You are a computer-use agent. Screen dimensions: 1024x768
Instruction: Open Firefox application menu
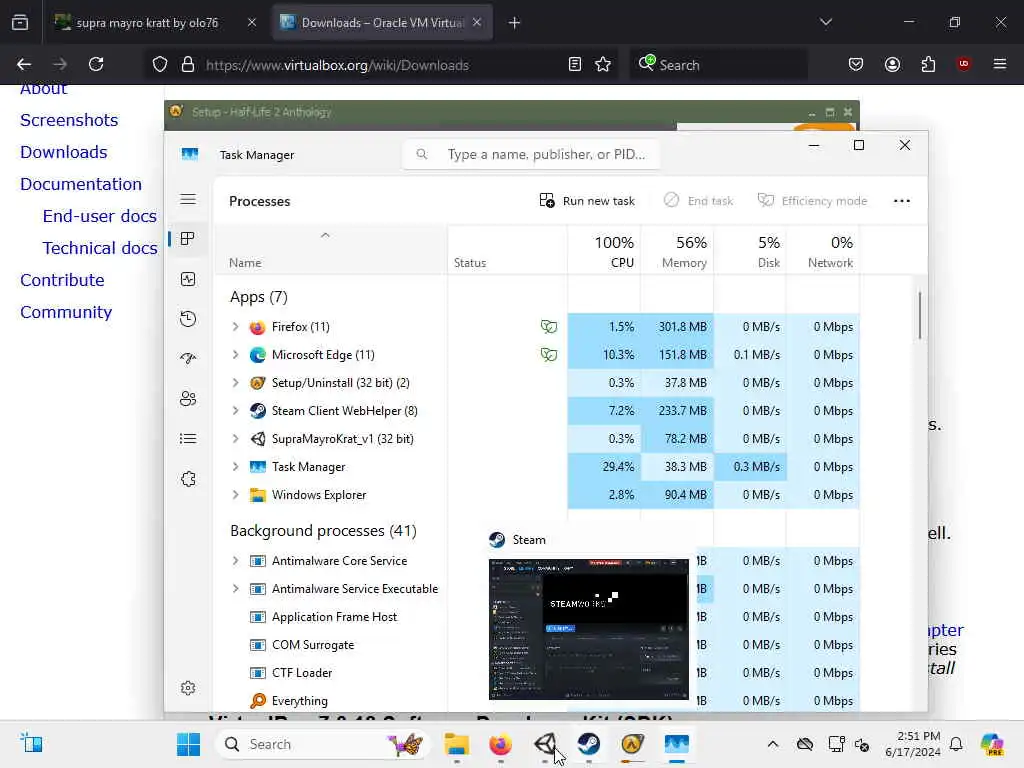pos(1000,65)
